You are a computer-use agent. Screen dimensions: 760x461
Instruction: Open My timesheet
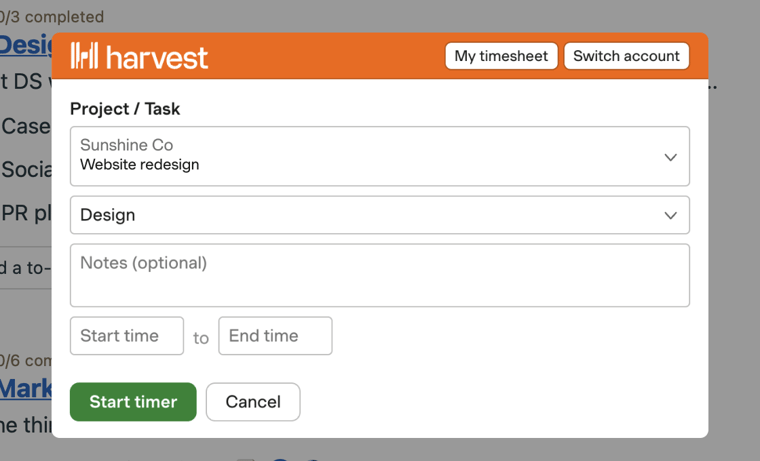click(x=501, y=56)
